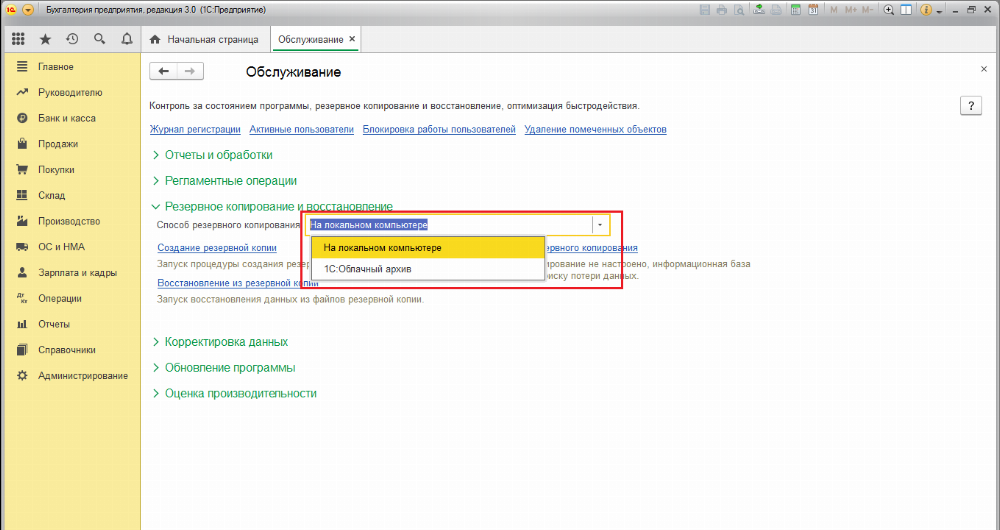The width and height of the screenshot is (1000, 530).
Task: Open the Calendar toolbar icon
Action: tap(813, 10)
